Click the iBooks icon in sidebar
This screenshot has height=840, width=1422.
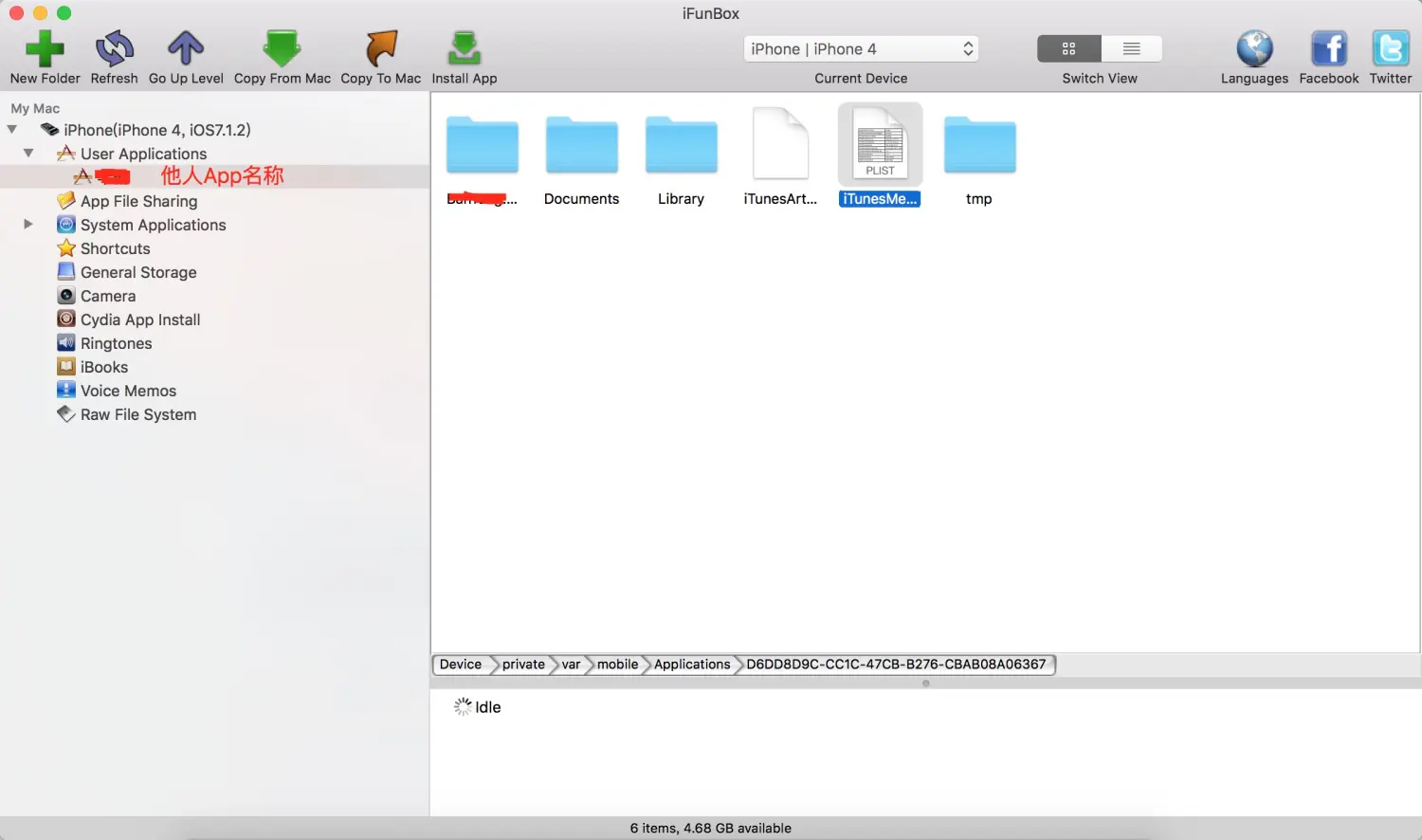coord(66,366)
